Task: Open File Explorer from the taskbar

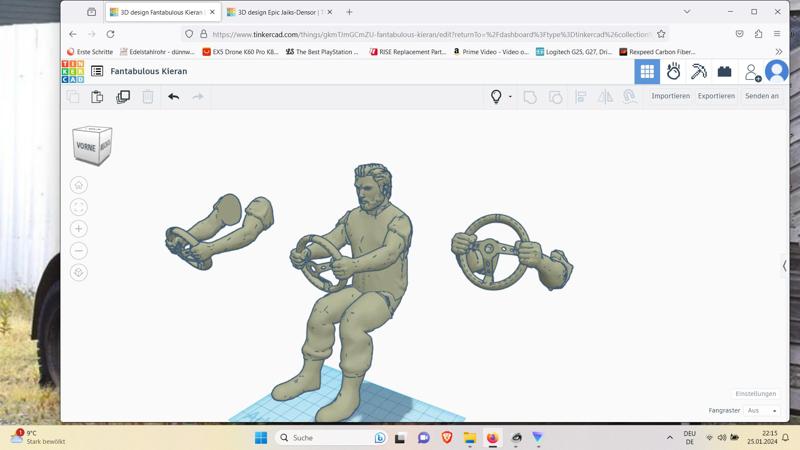Action: pyautogui.click(x=469, y=438)
